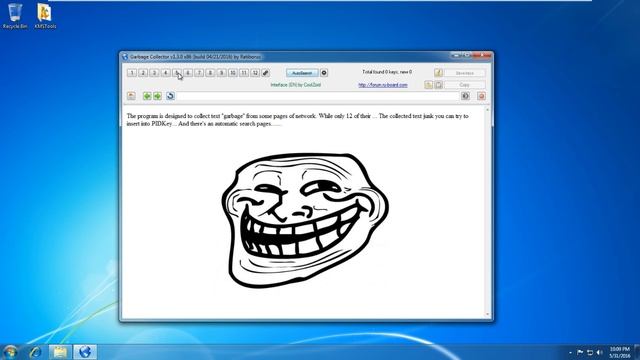Select page button 4
Image resolution: width=640 pixels, height=360 pixels.
[x=165, y=73]
